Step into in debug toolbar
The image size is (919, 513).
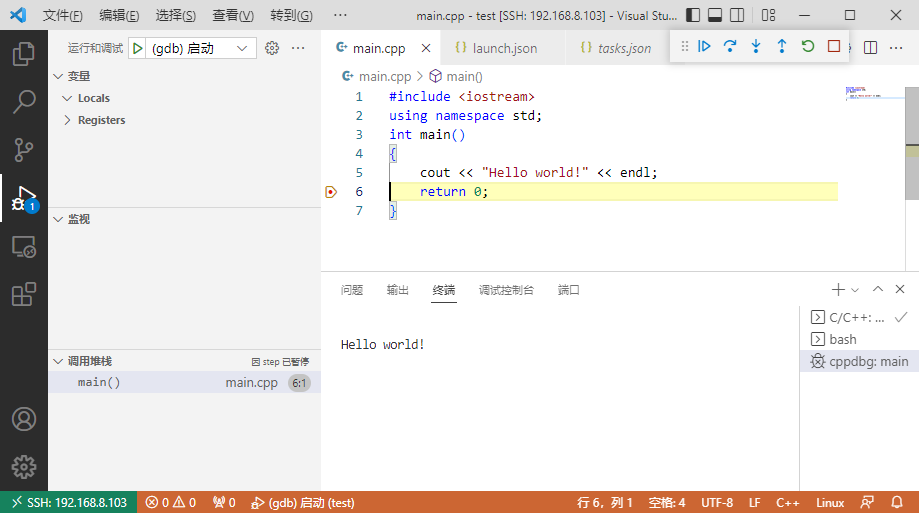pyautogui.click(x=756, y=46)
